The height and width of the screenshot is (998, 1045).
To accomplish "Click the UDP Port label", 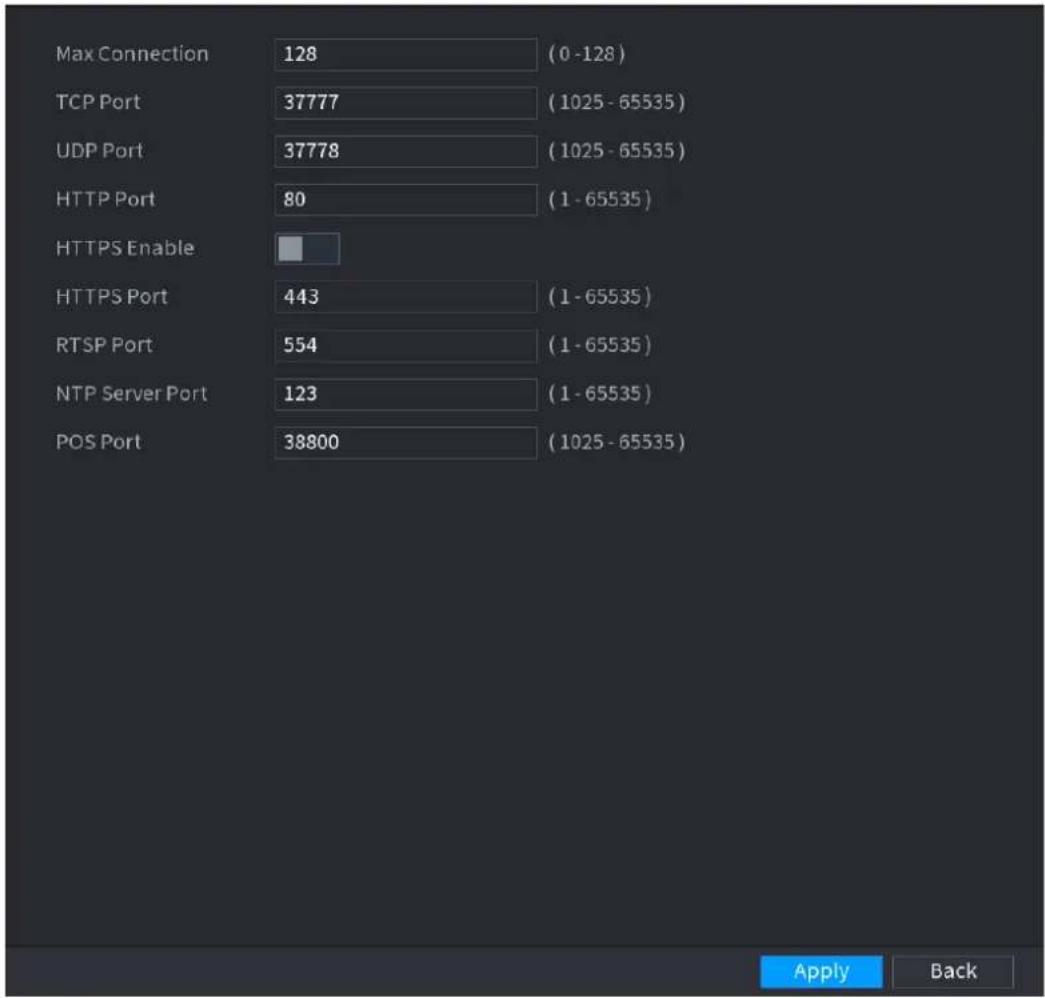I will 99,151.
